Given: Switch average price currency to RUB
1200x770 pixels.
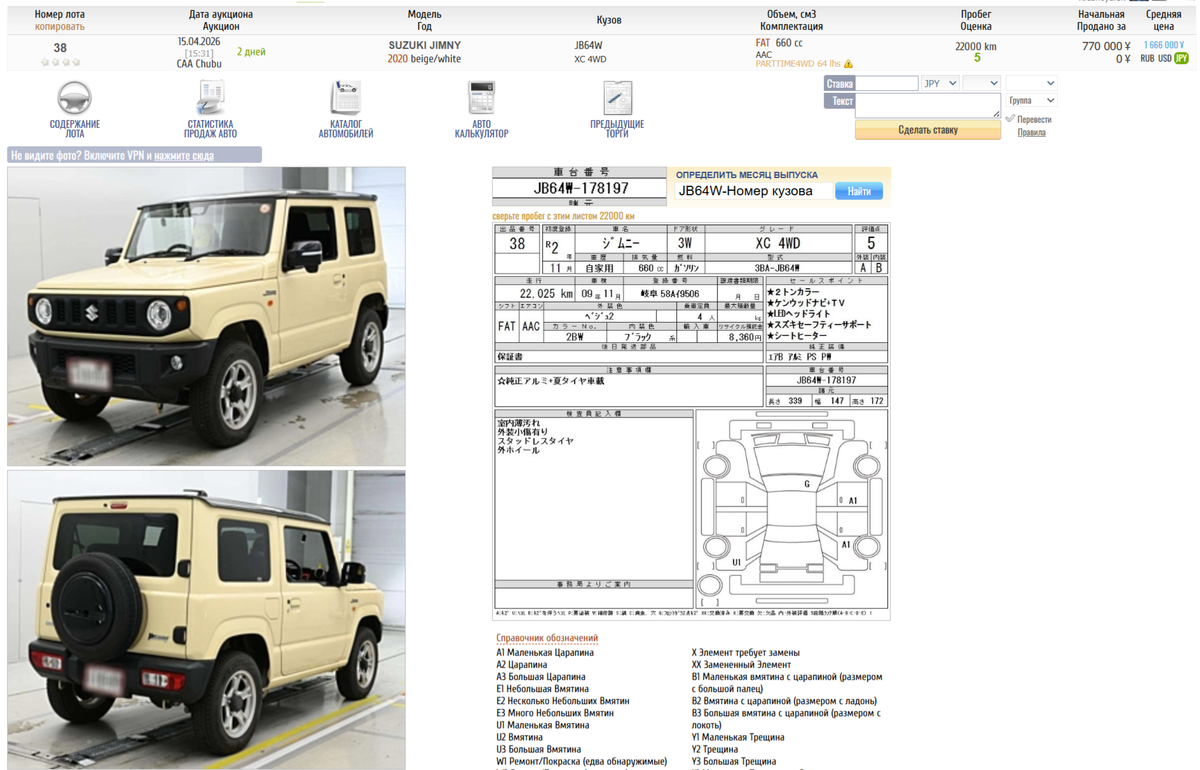Looking at the screenshot, I should click(x=1147, y=59).
